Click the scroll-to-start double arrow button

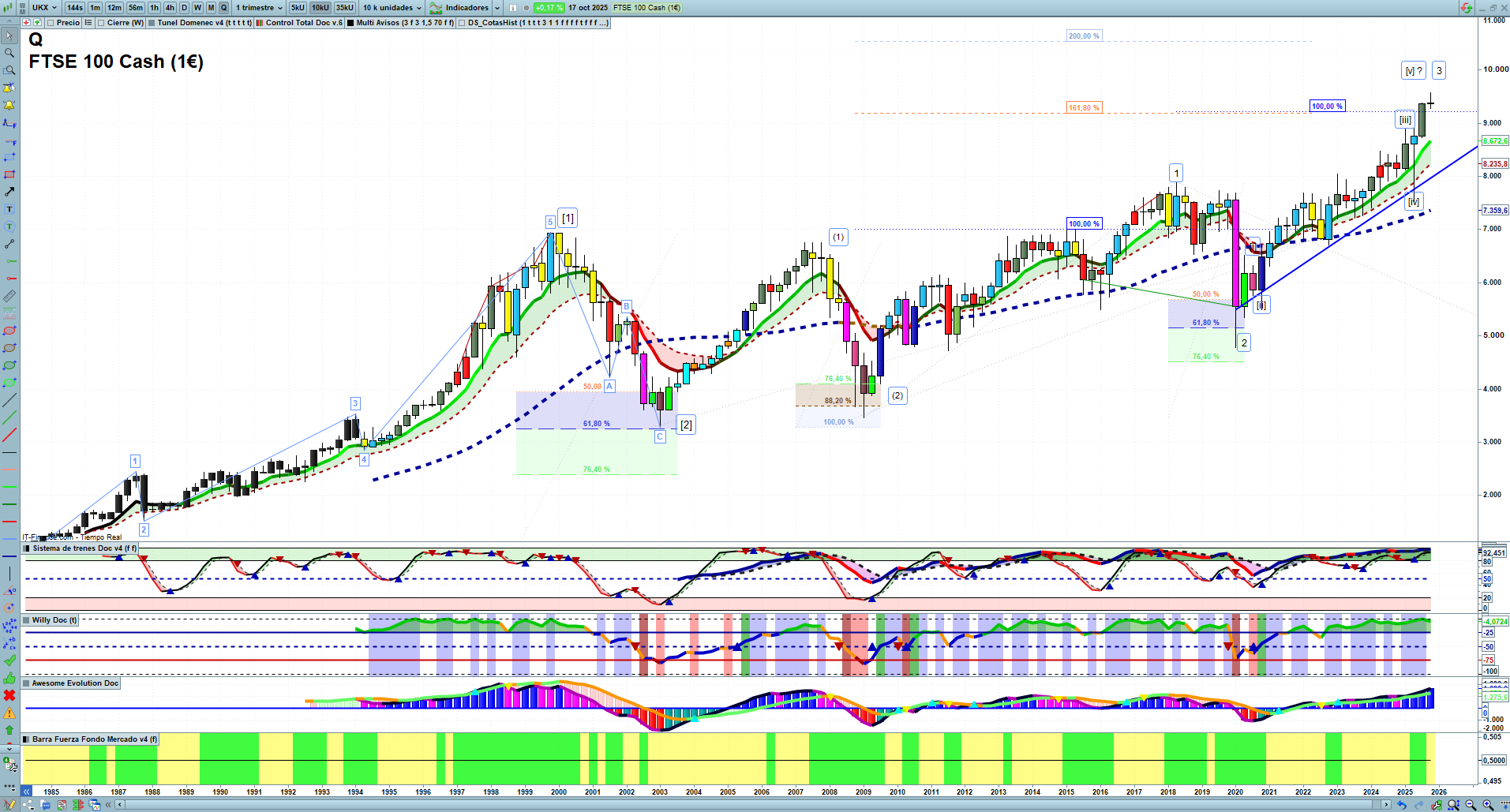tap(26, 791)
